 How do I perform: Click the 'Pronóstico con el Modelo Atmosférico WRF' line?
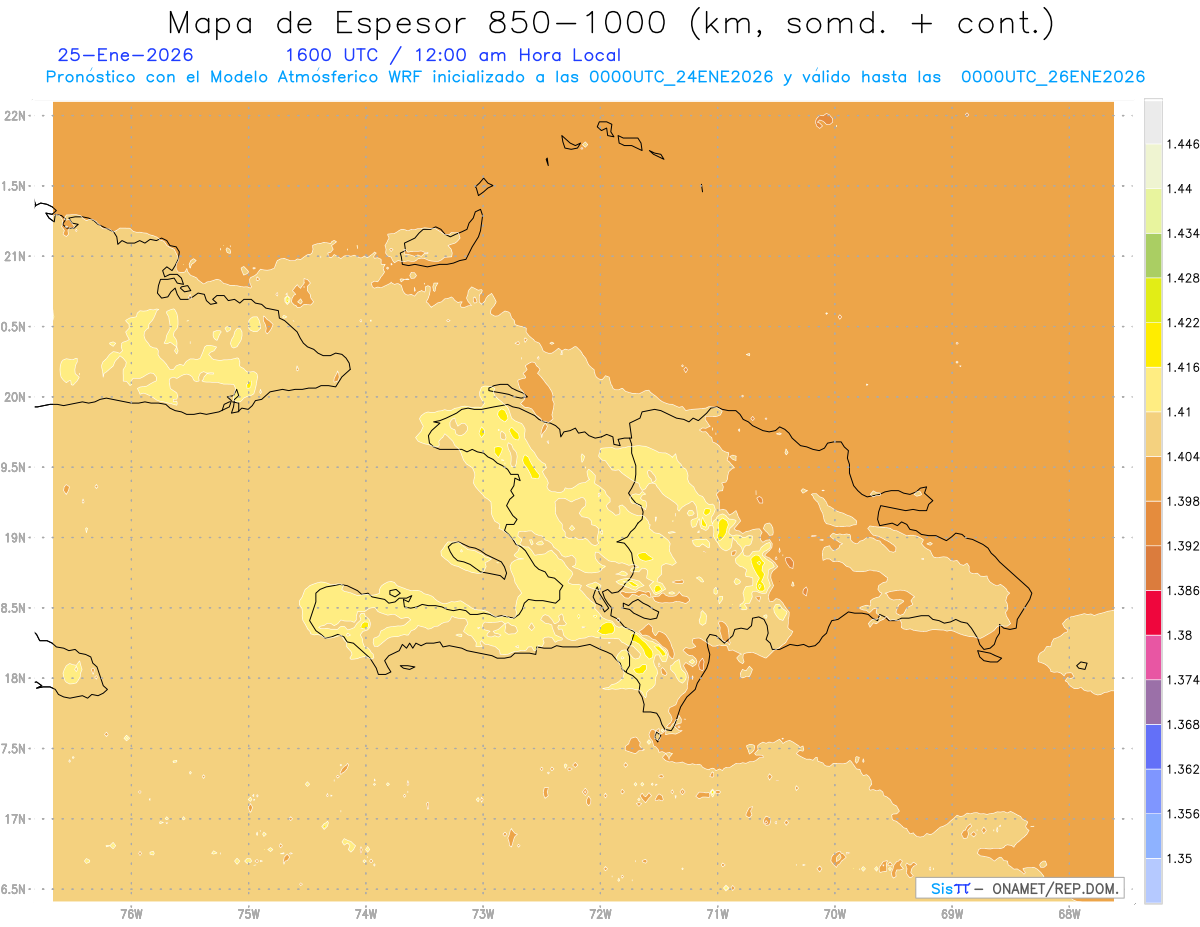click(x=594, y=77)
